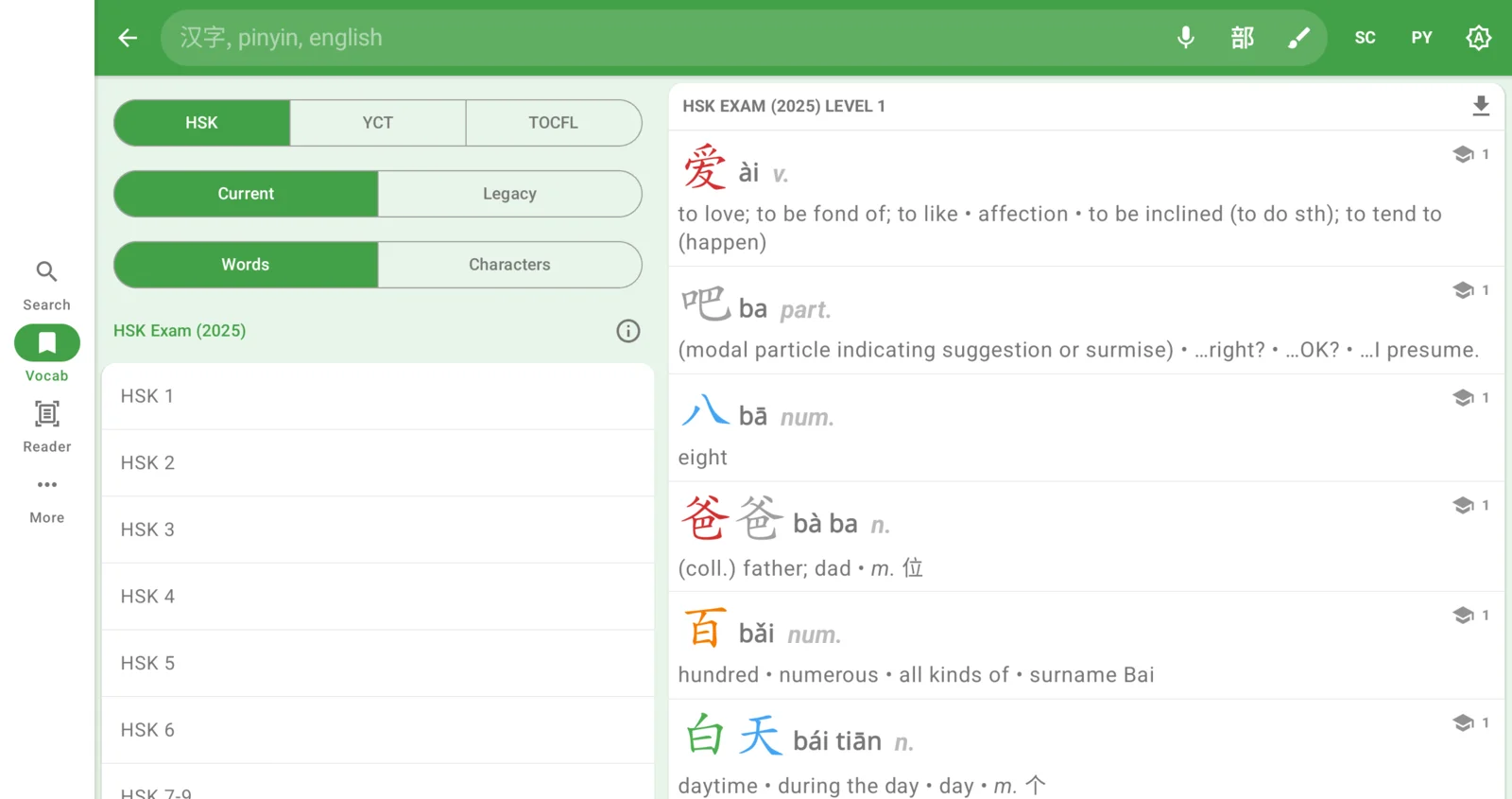Open the entry for 爱 ài

point(1086,199)
